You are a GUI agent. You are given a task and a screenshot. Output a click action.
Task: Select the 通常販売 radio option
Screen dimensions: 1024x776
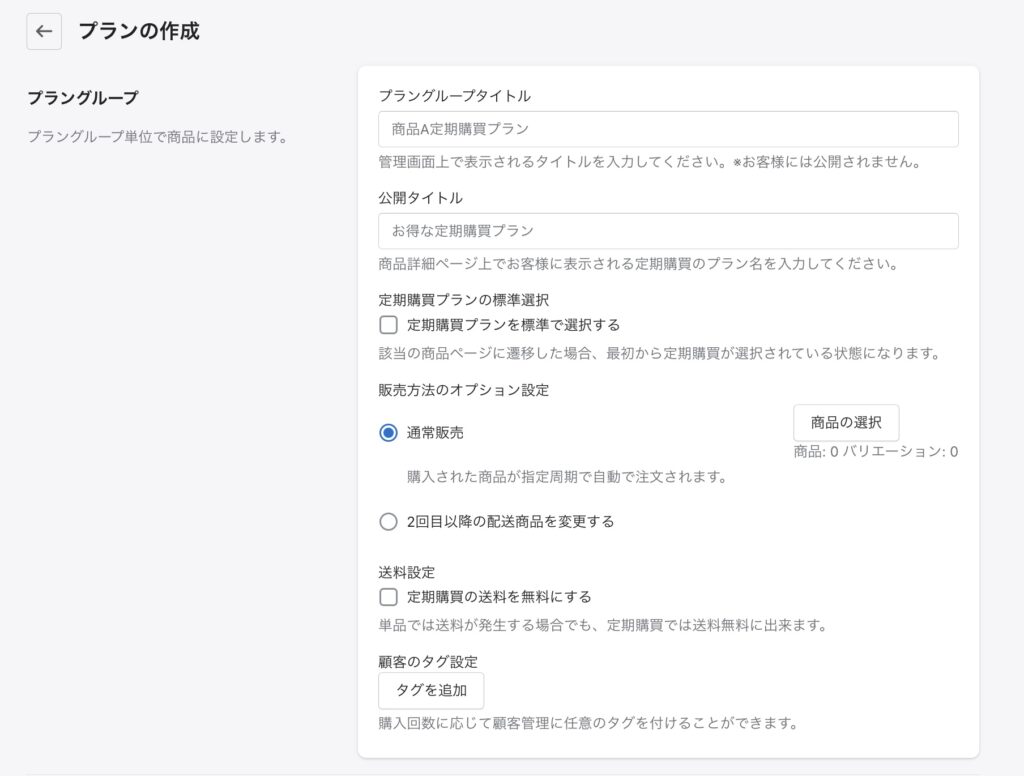[389, 432]
